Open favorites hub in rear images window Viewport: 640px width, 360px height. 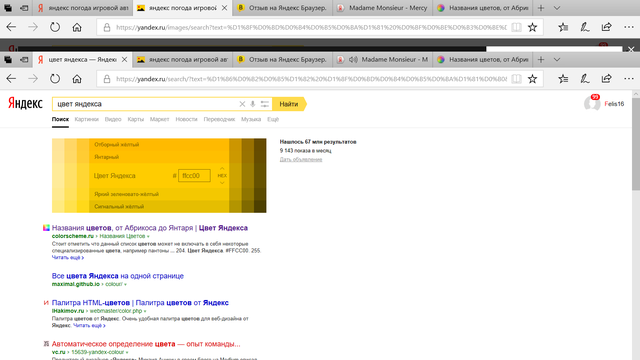563,27
